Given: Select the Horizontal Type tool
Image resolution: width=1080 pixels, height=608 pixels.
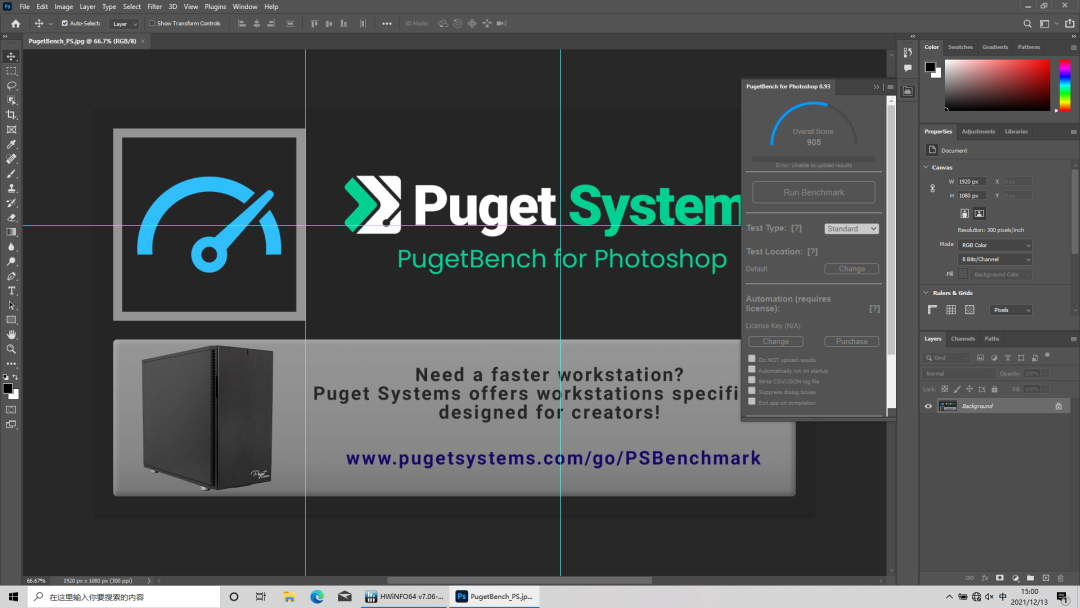Looking at the screenshot, I should pyautogui.click(x=12, y=291).
